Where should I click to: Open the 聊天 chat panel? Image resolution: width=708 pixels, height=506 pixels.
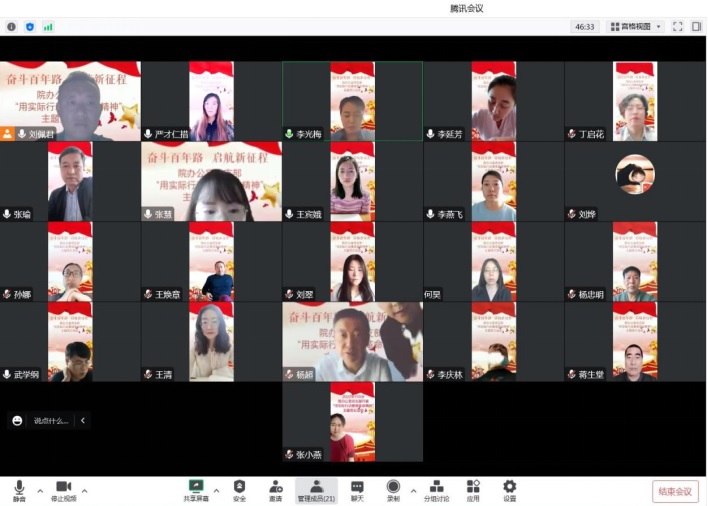click(357, 491)
